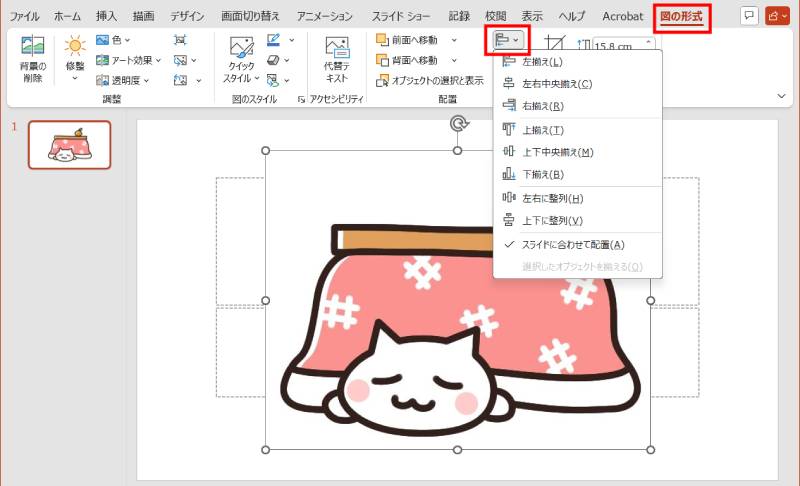This screenshot has height=486, width=800.
Task: Open the 画面切り替え tab
Action: (x=250, y=16)
